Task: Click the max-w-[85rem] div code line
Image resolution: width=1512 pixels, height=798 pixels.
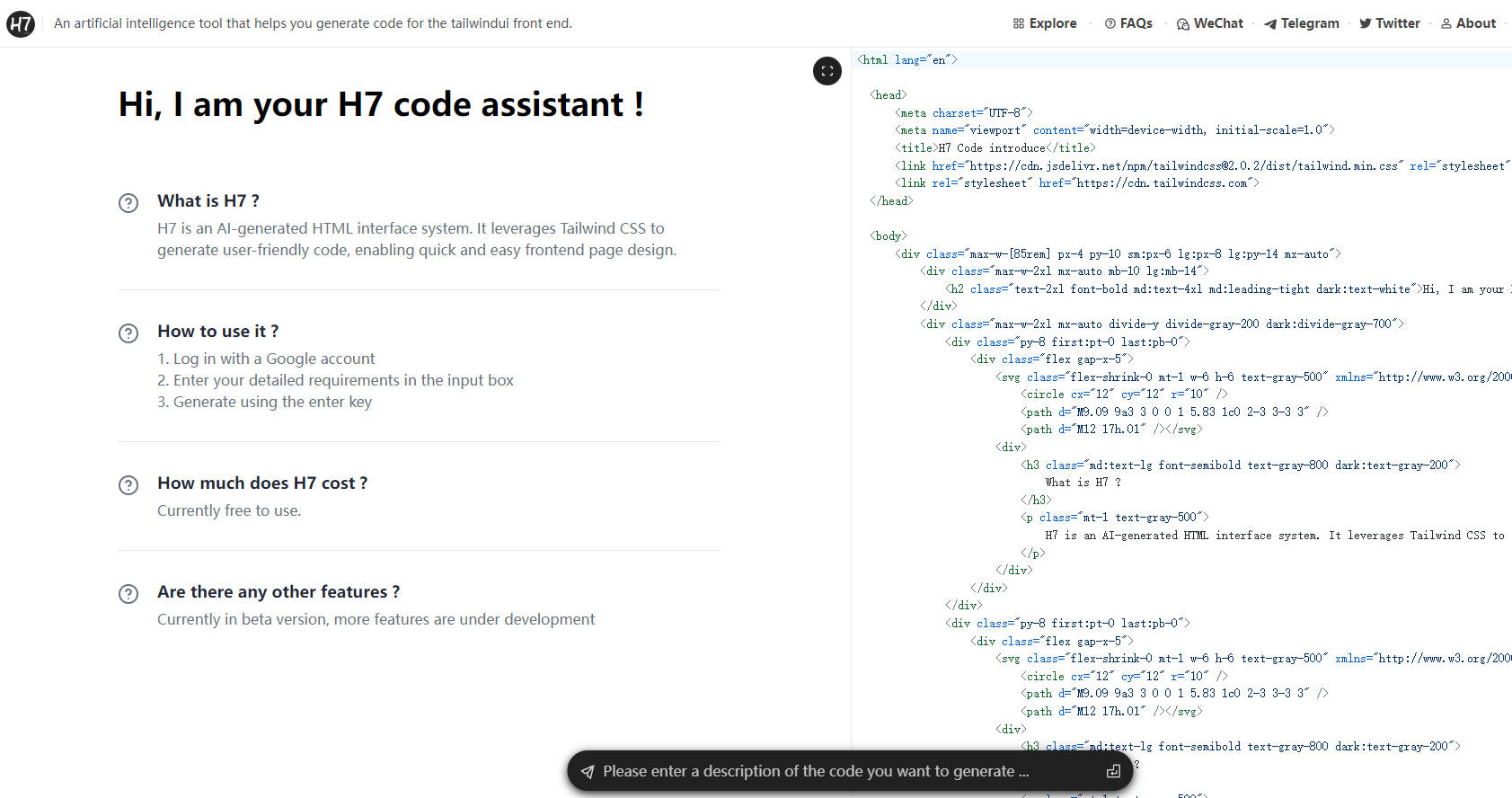Action: coord(1118,254)
